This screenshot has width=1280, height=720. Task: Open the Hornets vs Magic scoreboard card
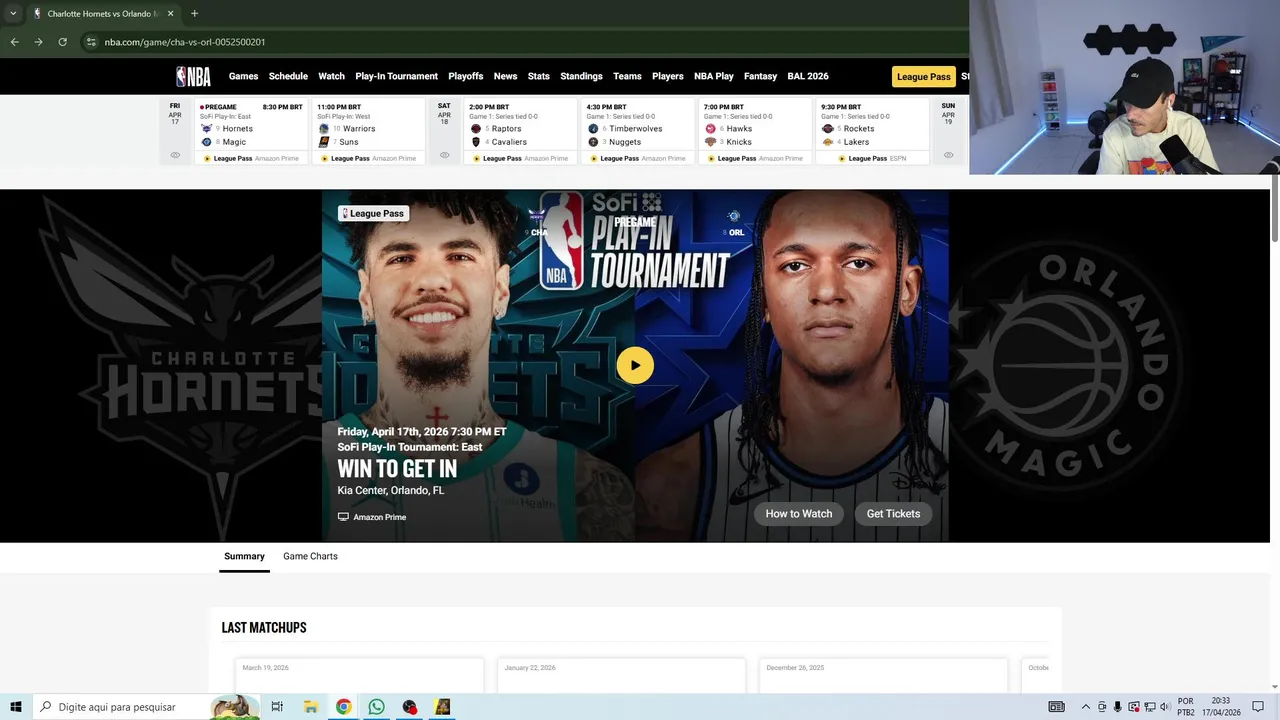point(250,131)
